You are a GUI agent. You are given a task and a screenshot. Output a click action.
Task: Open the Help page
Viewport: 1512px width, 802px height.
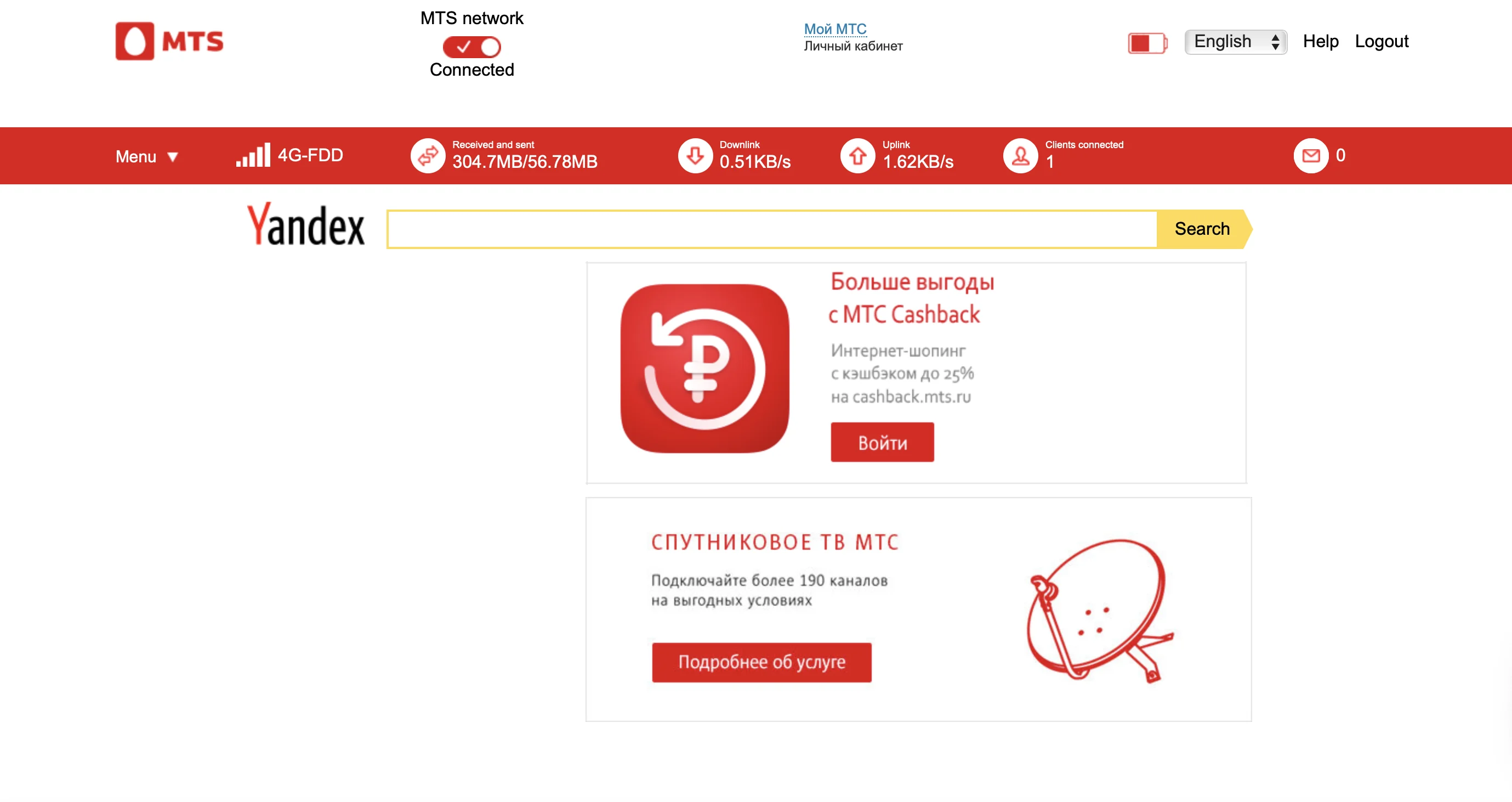[x=1321, y=41]
